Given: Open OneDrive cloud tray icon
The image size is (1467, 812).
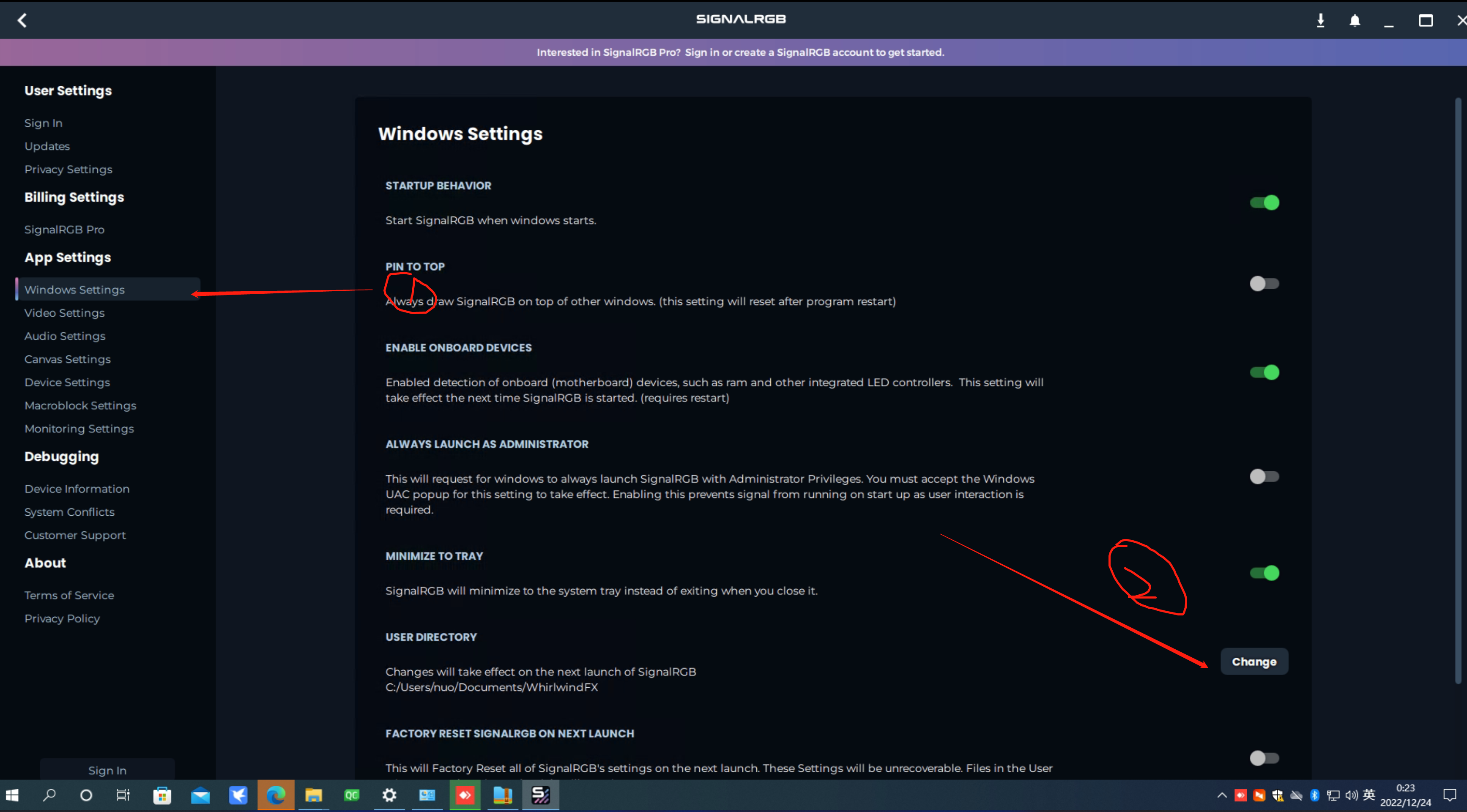Looking at the screenshot, I should (1296, 795).
